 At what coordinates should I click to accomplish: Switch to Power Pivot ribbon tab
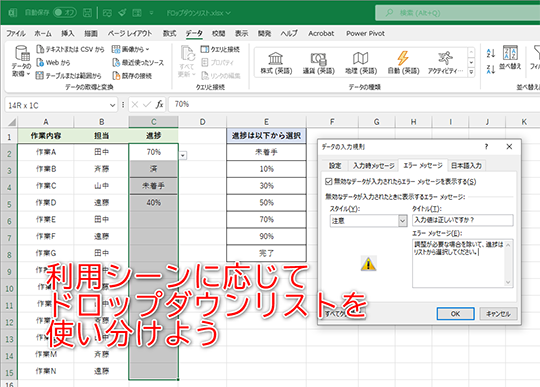[x=365, y=33]
